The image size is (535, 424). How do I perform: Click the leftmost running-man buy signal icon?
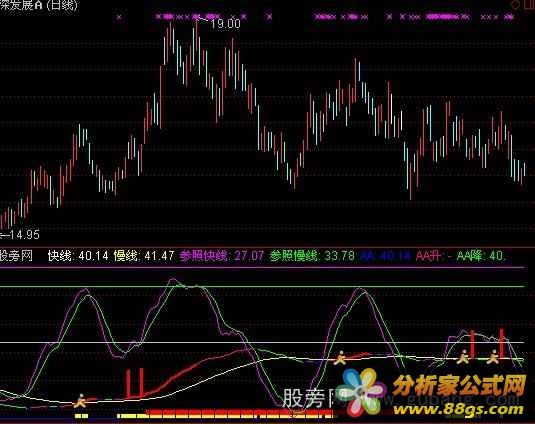coord(81,400)
